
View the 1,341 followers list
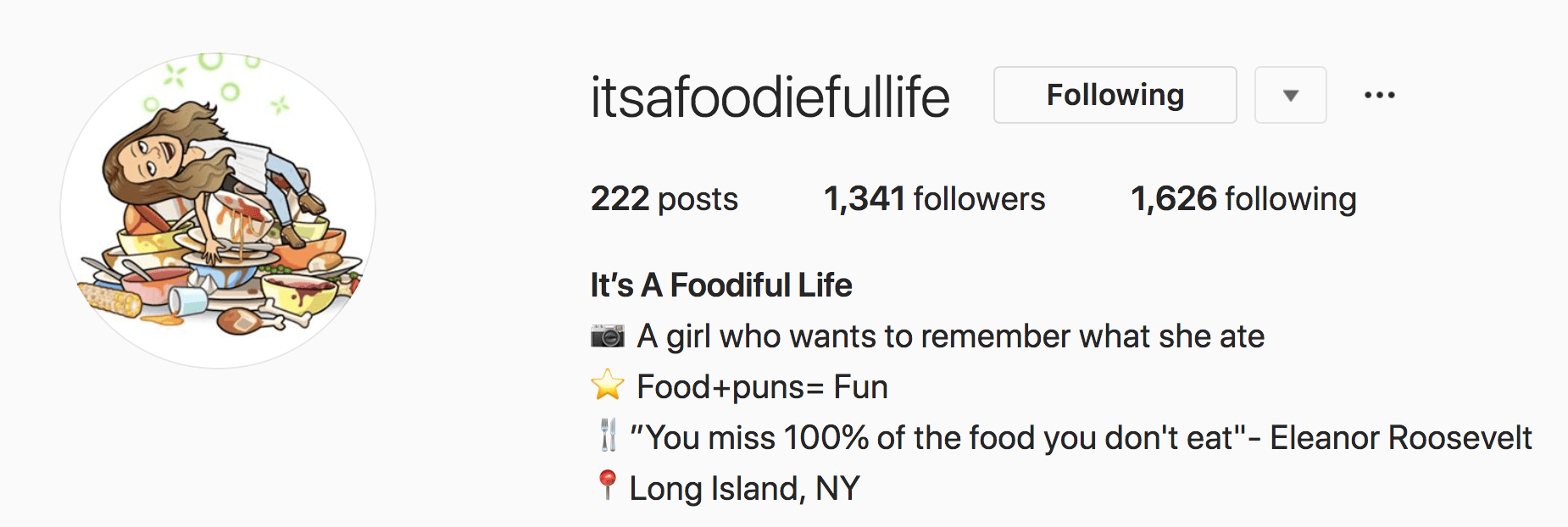934,199
